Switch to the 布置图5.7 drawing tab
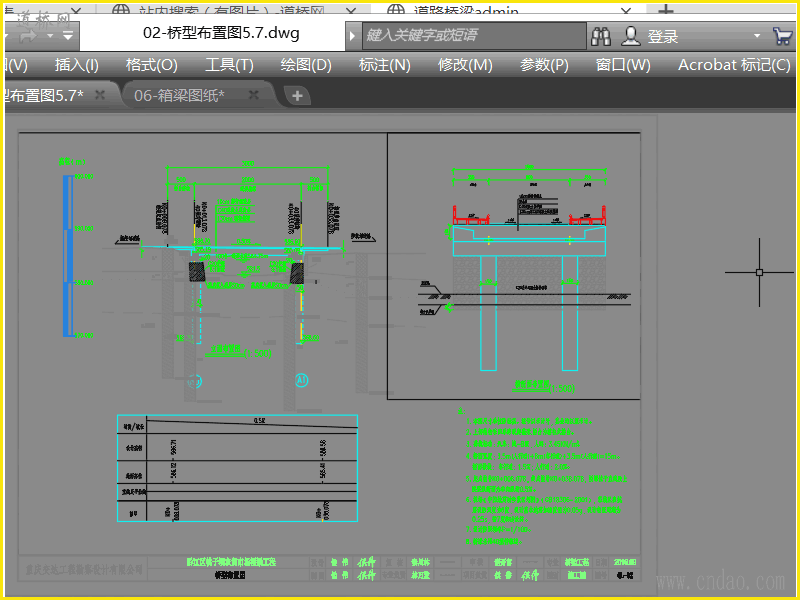Screen dimensions: 800x600 pyautogui.click(x=43, y=95)
